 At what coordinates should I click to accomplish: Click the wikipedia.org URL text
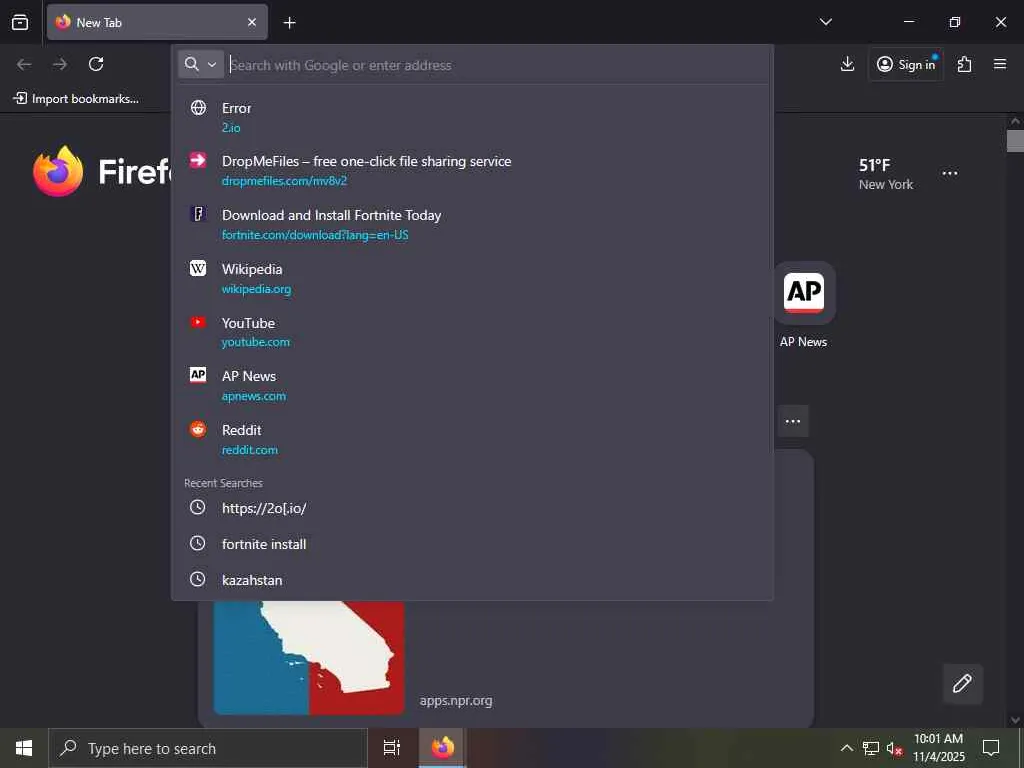tap(256, 289)
